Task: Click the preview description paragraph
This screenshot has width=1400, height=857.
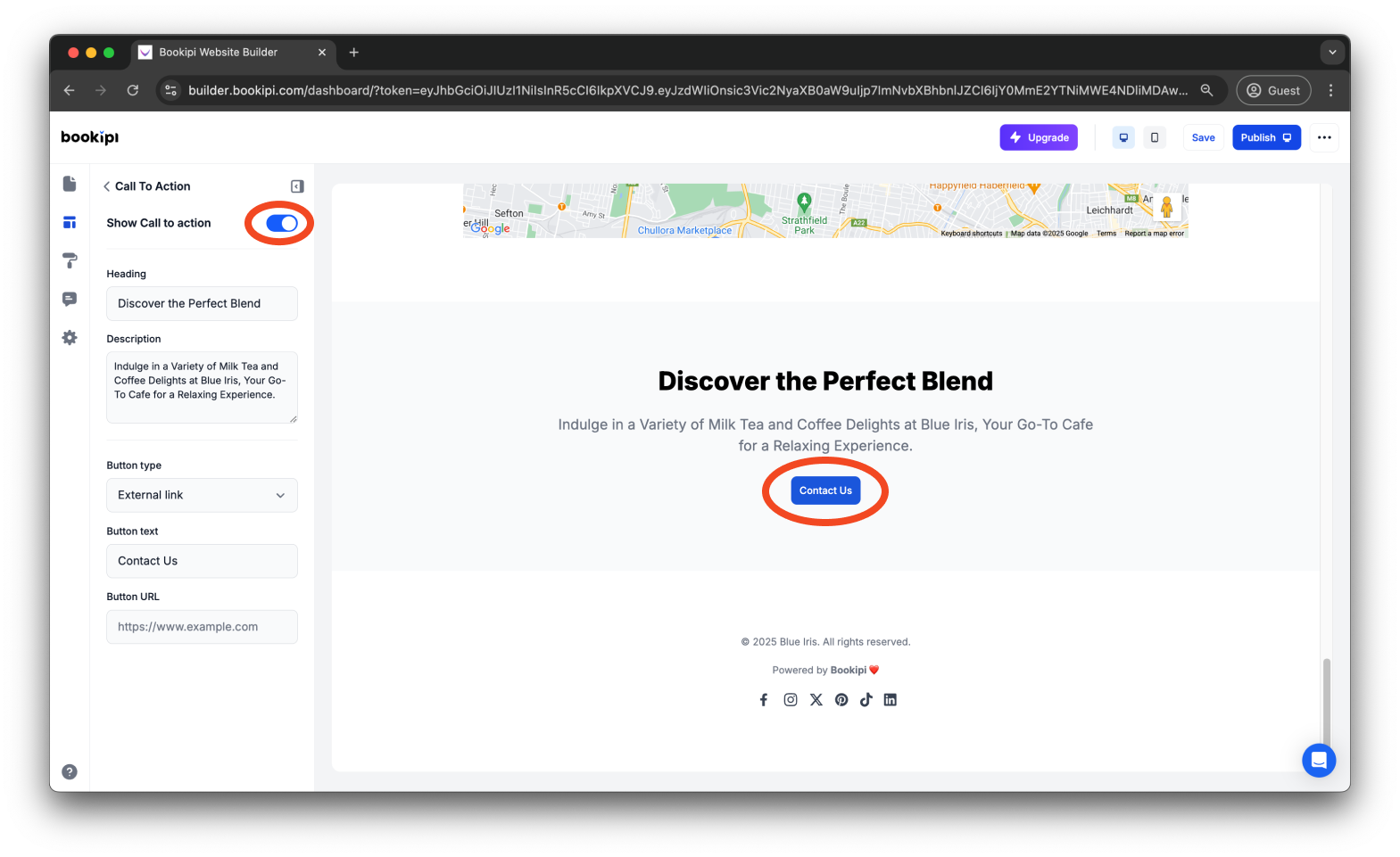Action: 825,435
